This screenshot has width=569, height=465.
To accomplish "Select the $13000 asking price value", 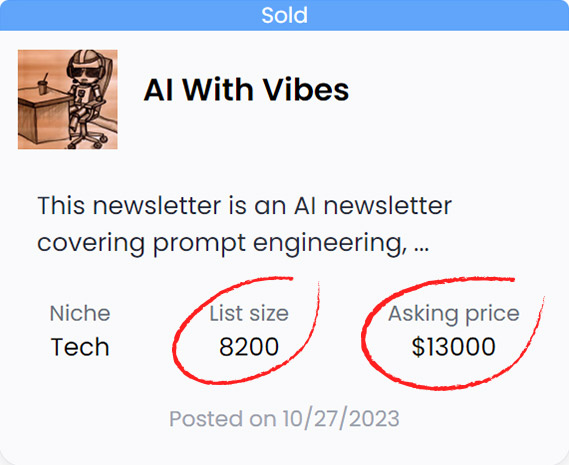I will pyautogui.click(x=454, y=347).
